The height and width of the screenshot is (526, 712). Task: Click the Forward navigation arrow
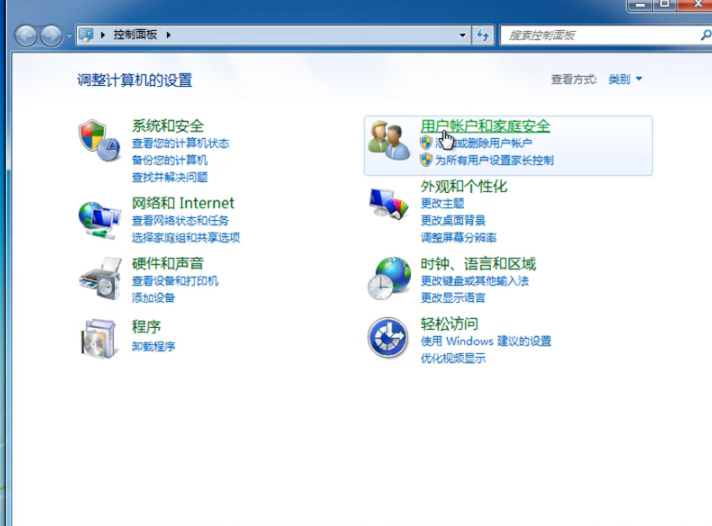tap(51, 35)
